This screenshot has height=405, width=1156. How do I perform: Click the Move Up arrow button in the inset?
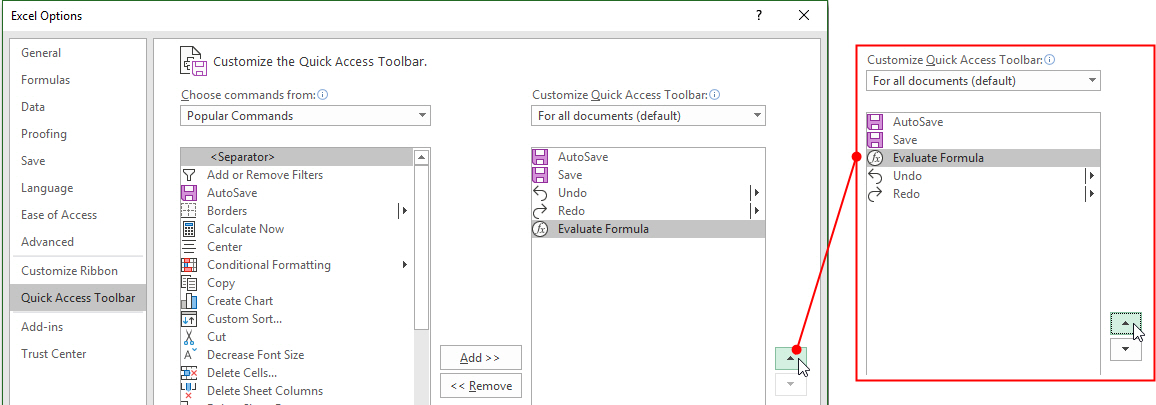1125,323
